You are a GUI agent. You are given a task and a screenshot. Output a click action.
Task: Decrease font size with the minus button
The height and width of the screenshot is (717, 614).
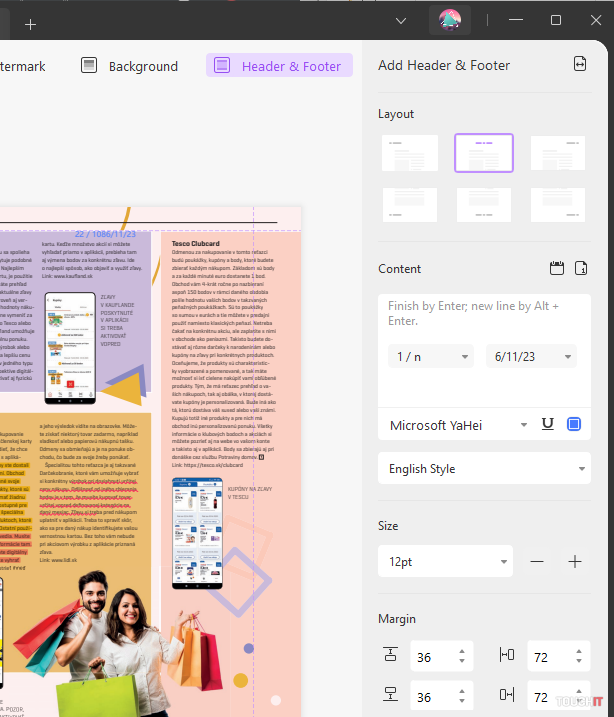coord(537,561)
